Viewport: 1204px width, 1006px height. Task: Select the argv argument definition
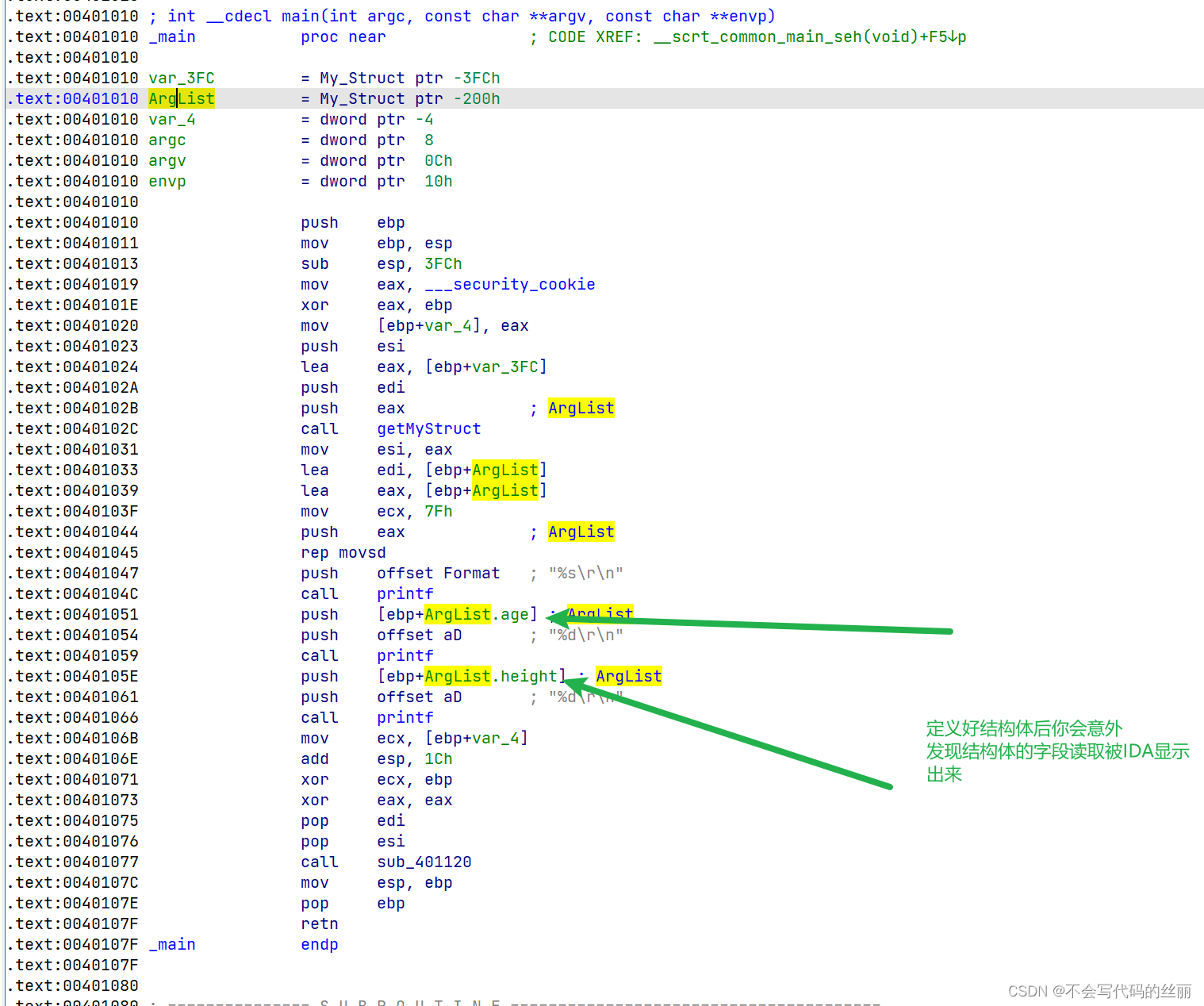pyautogui.click(x=167, y=160)
